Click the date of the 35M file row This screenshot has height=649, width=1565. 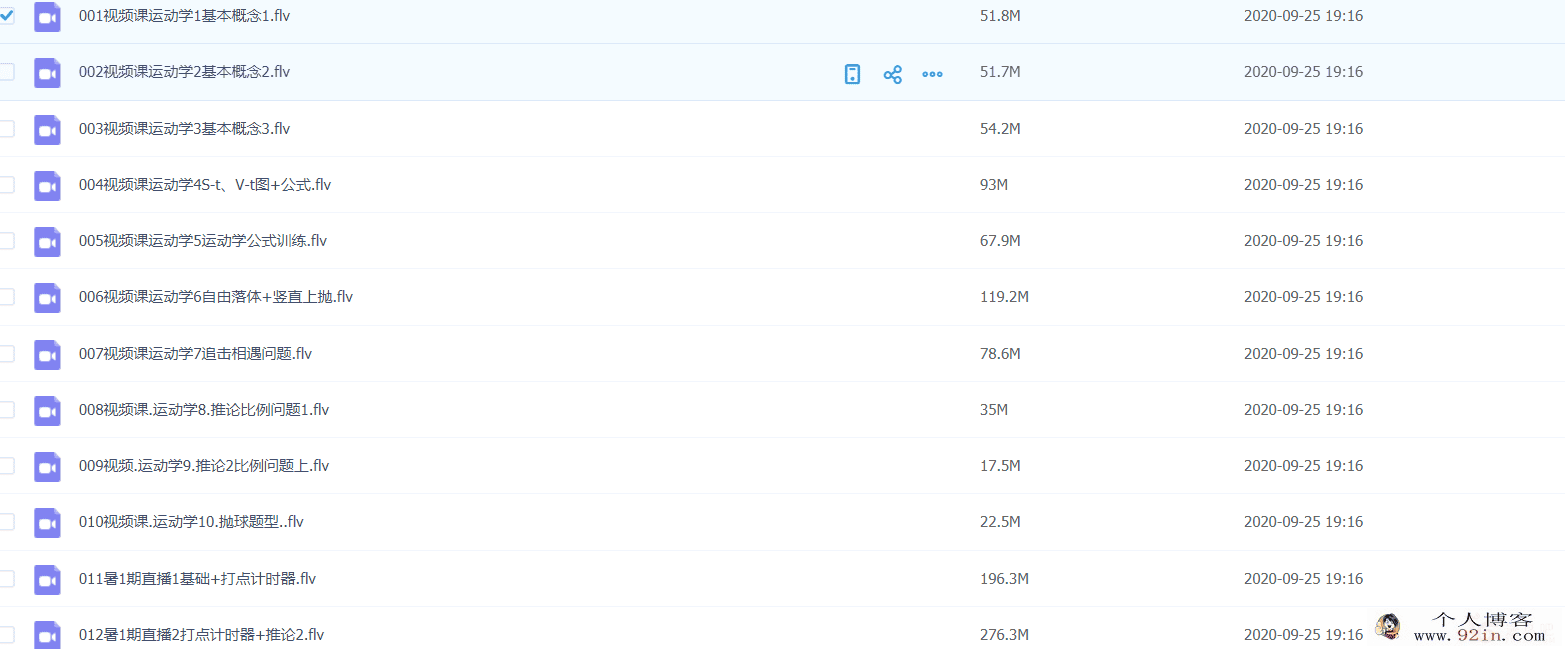click(x=1303, y=410)
